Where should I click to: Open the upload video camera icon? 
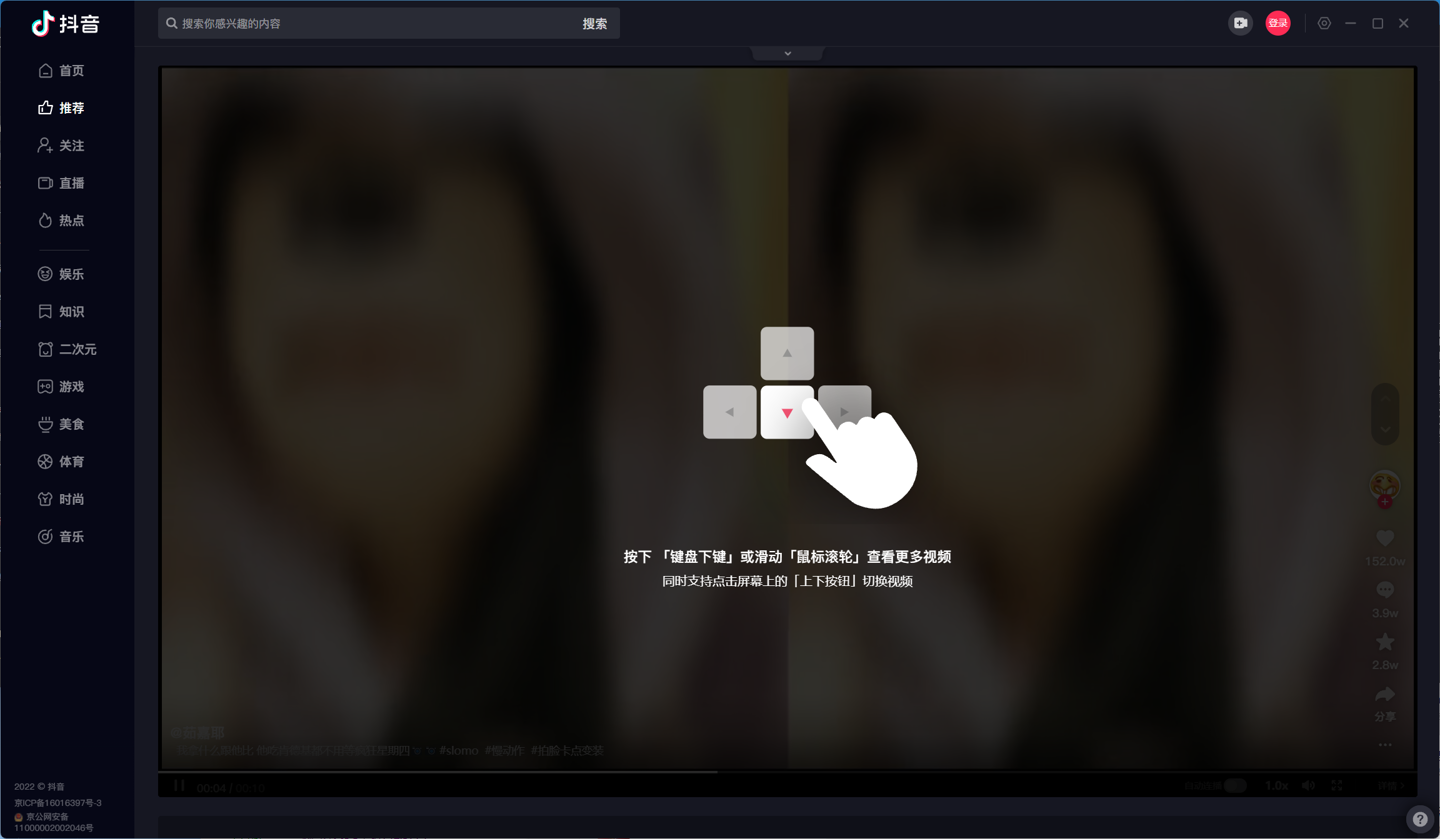(1240, 23)
